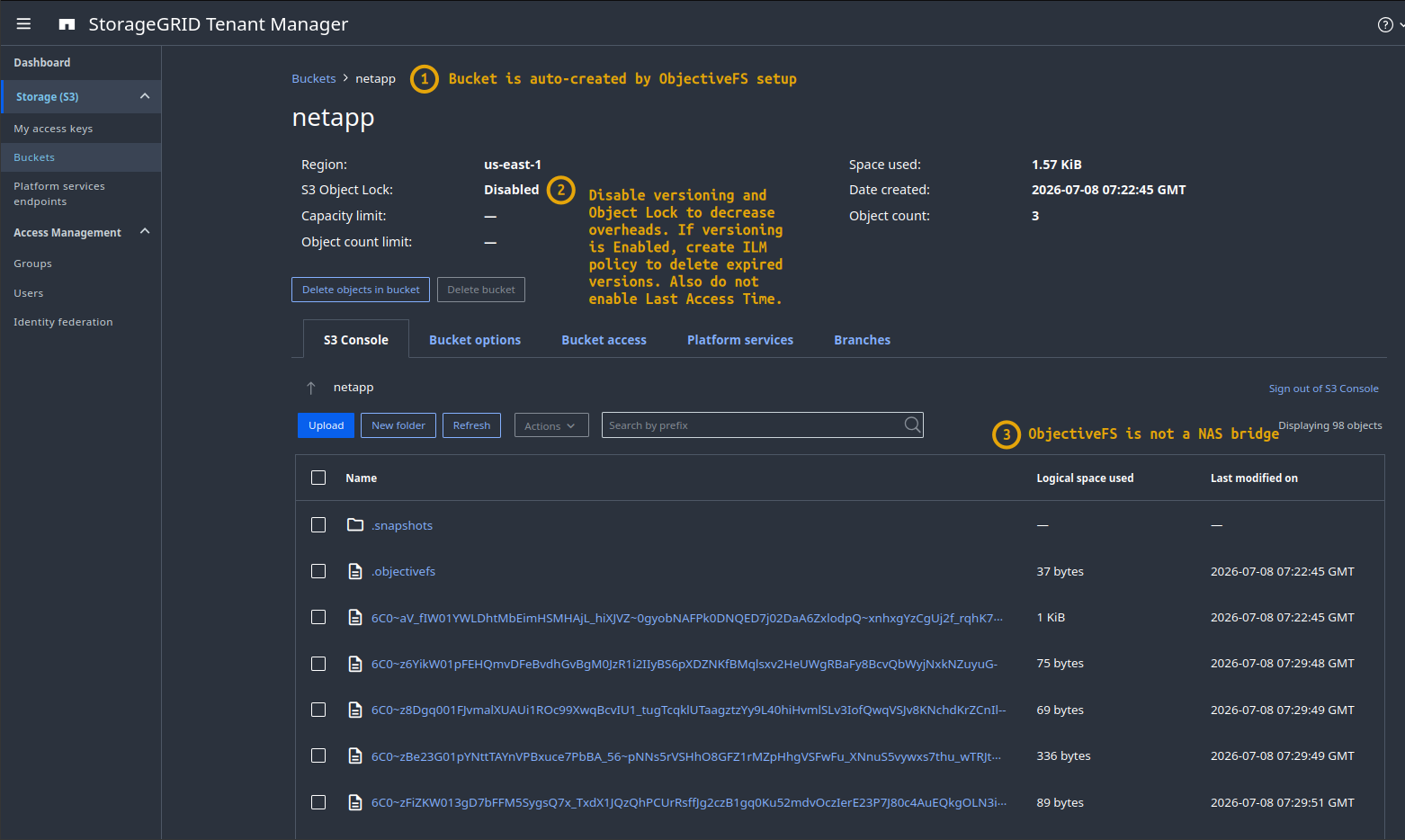
Task: Go to Buckets breadcrumb link
Action: click(x=314, y=79)
